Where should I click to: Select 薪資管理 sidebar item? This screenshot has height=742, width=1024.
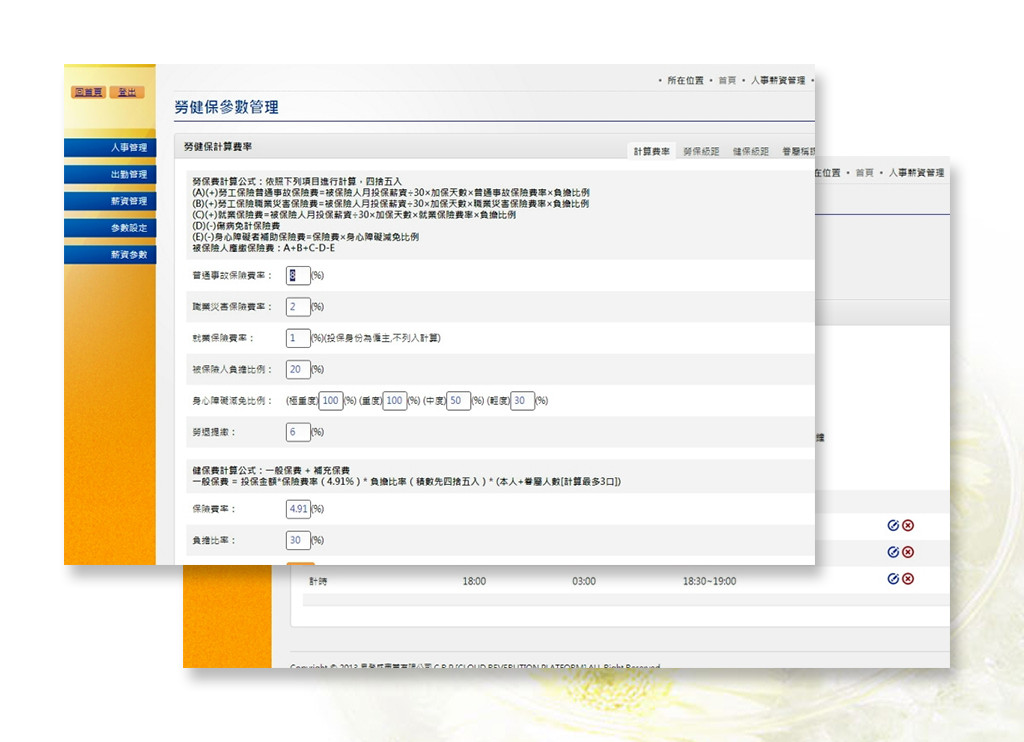pos(110,201)
